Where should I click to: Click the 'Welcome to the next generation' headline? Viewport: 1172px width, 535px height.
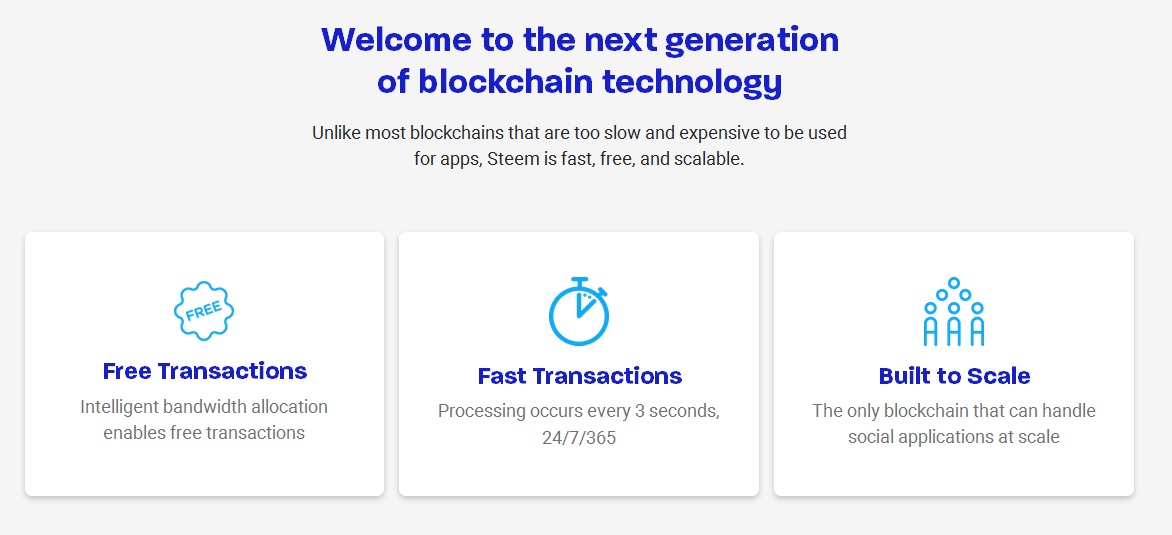[580, 40]
